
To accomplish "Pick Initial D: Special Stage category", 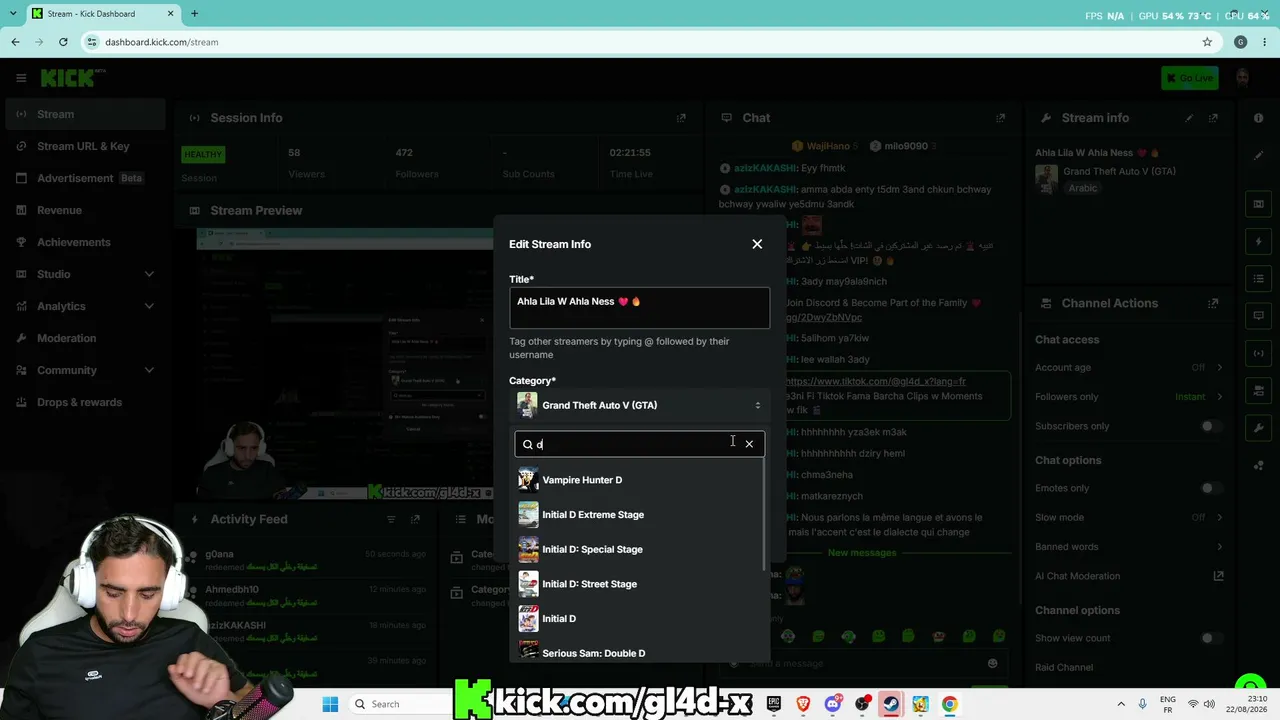I will tap(639, 549).
